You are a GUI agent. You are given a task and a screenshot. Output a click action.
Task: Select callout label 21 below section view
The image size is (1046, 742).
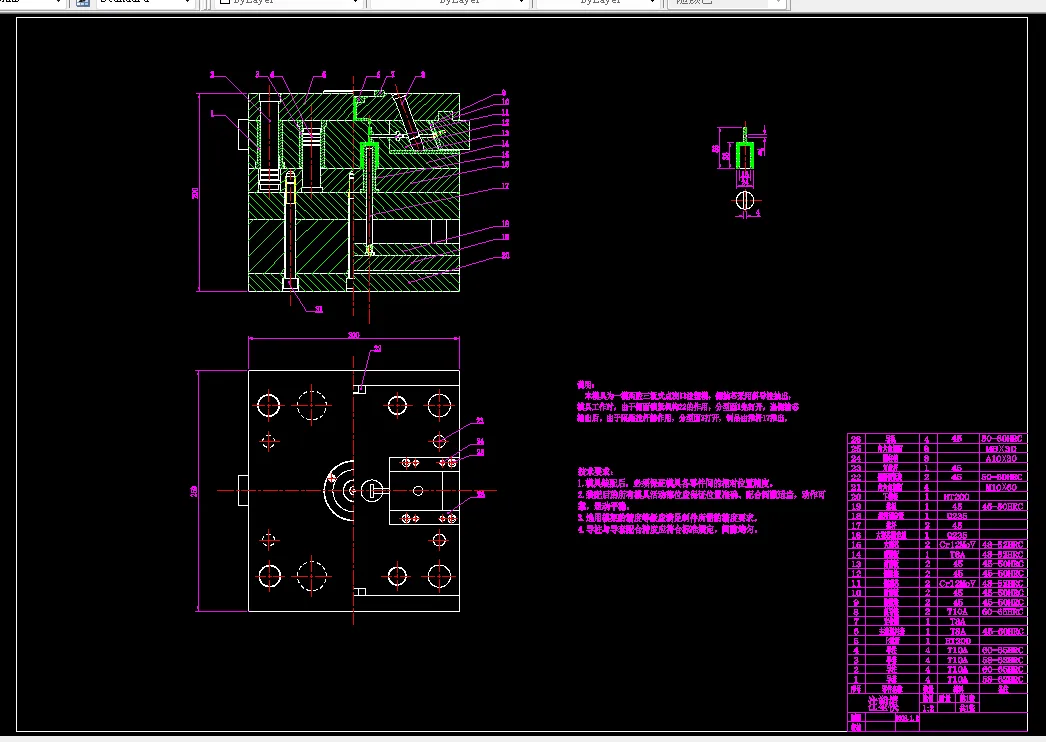[x=319, y=309]
